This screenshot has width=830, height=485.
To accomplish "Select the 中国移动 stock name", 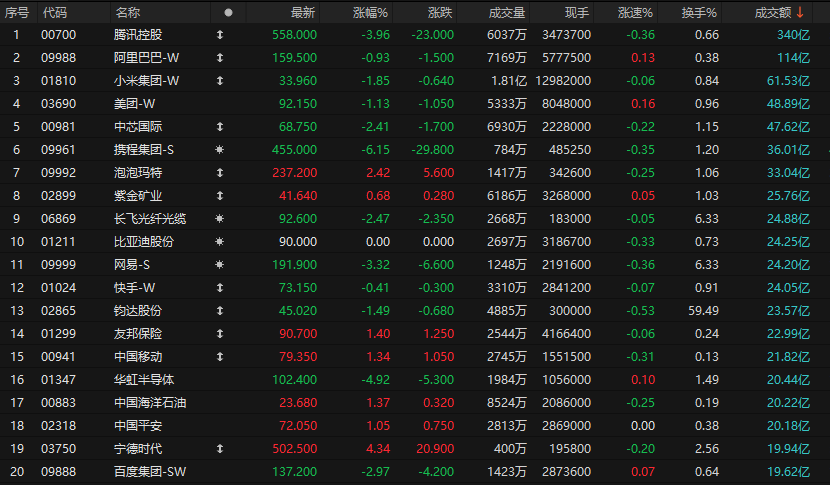I will (138, 357).
